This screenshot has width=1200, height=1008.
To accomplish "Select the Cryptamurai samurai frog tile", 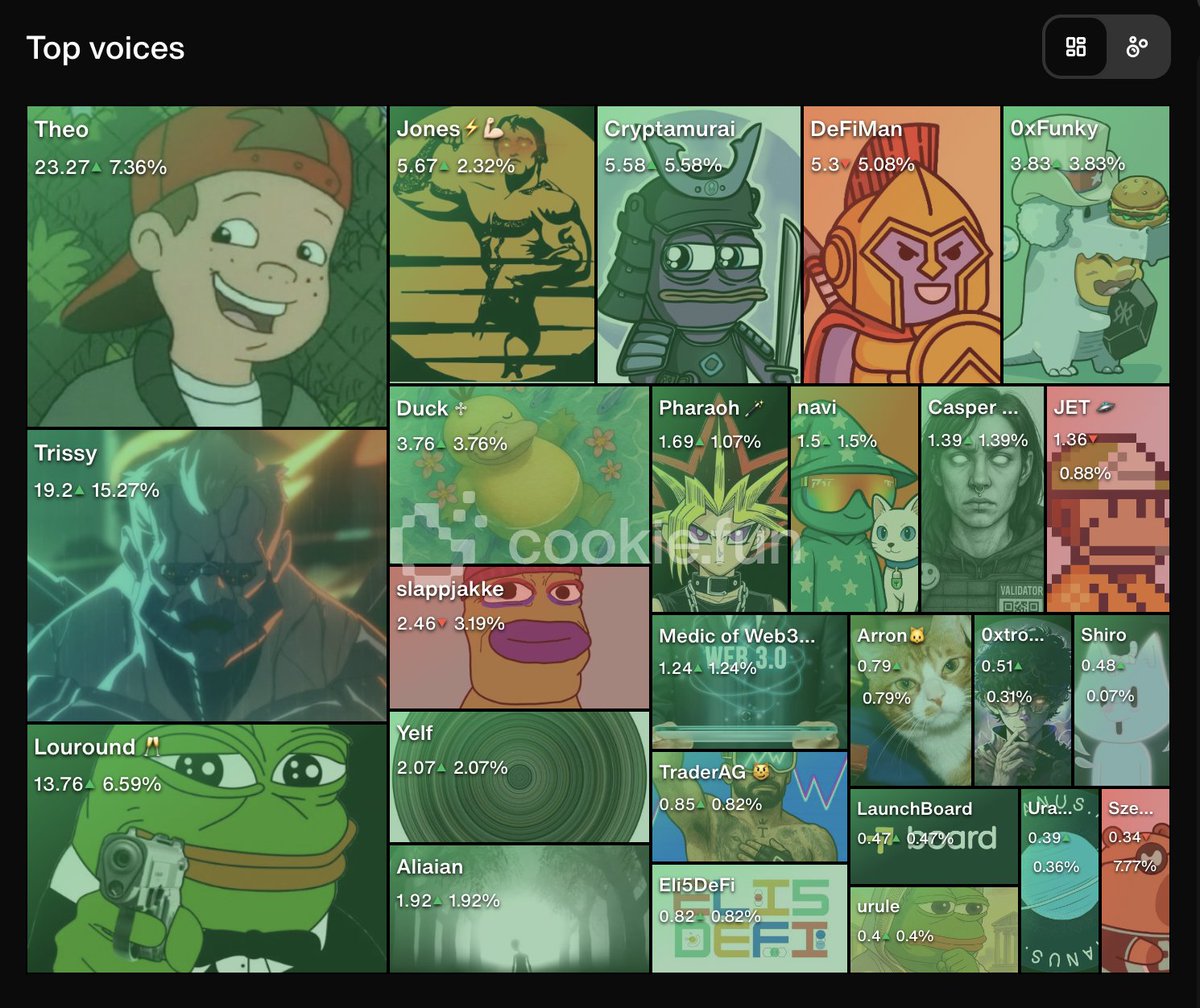I will [700, 244].
